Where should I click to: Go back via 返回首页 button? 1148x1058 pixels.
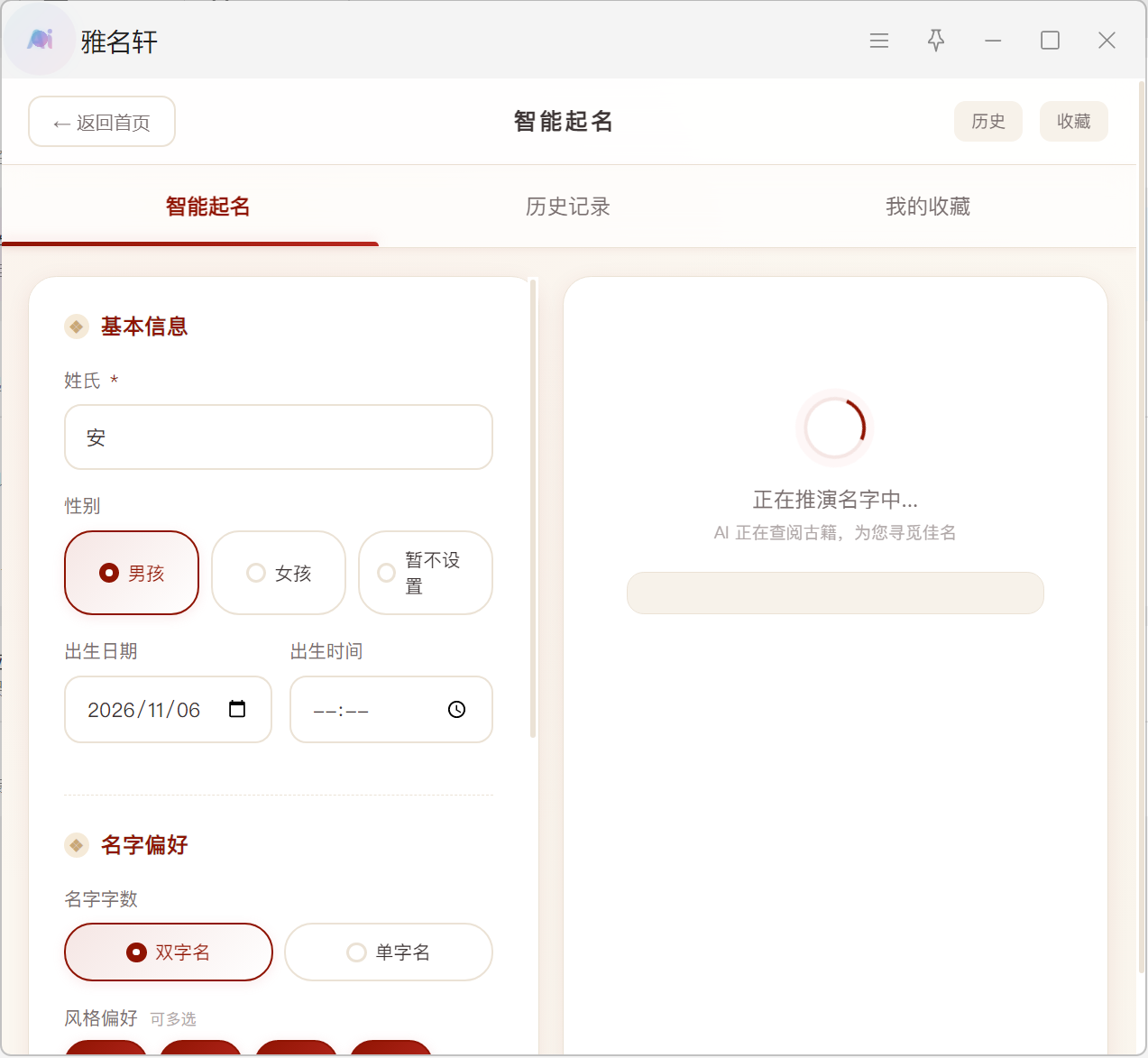click(102, 122)
